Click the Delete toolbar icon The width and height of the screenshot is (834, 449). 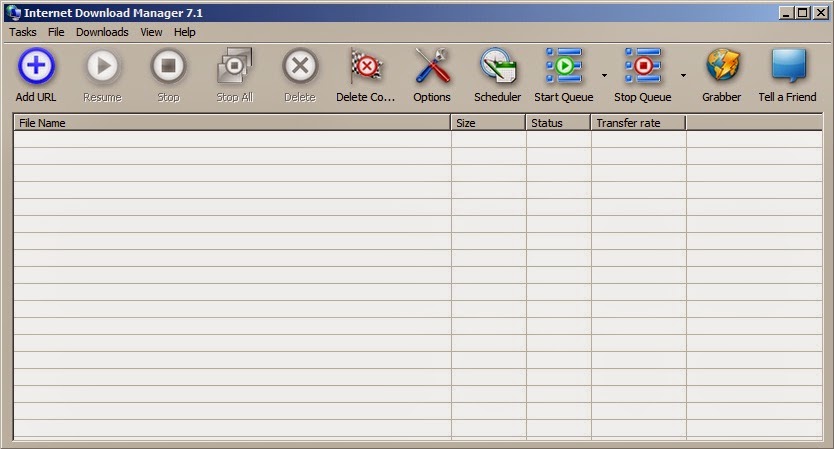(x=300, y=66)
